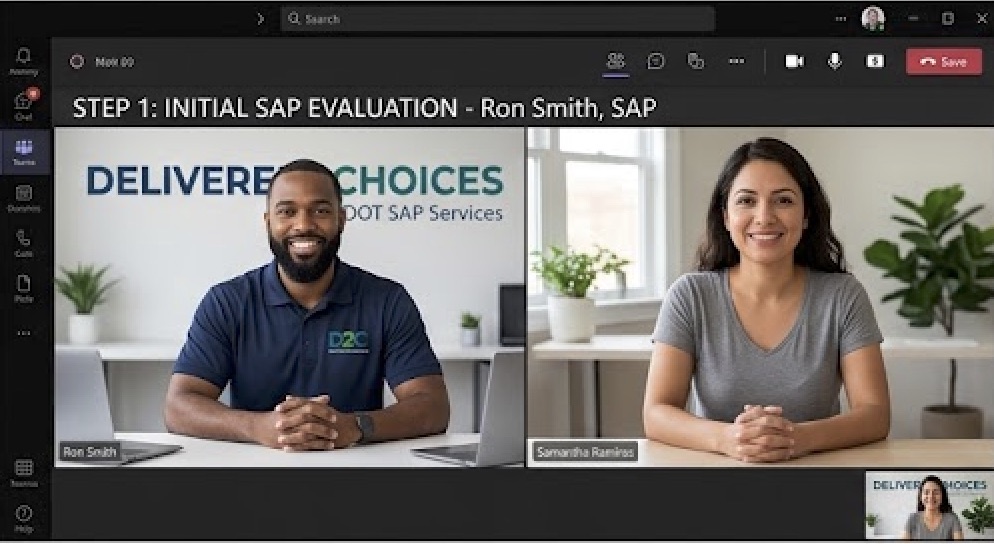This screenshot has width=994, height=544.
Task: Go forward with the title bar chevron
Action: [x=260, y=19]
